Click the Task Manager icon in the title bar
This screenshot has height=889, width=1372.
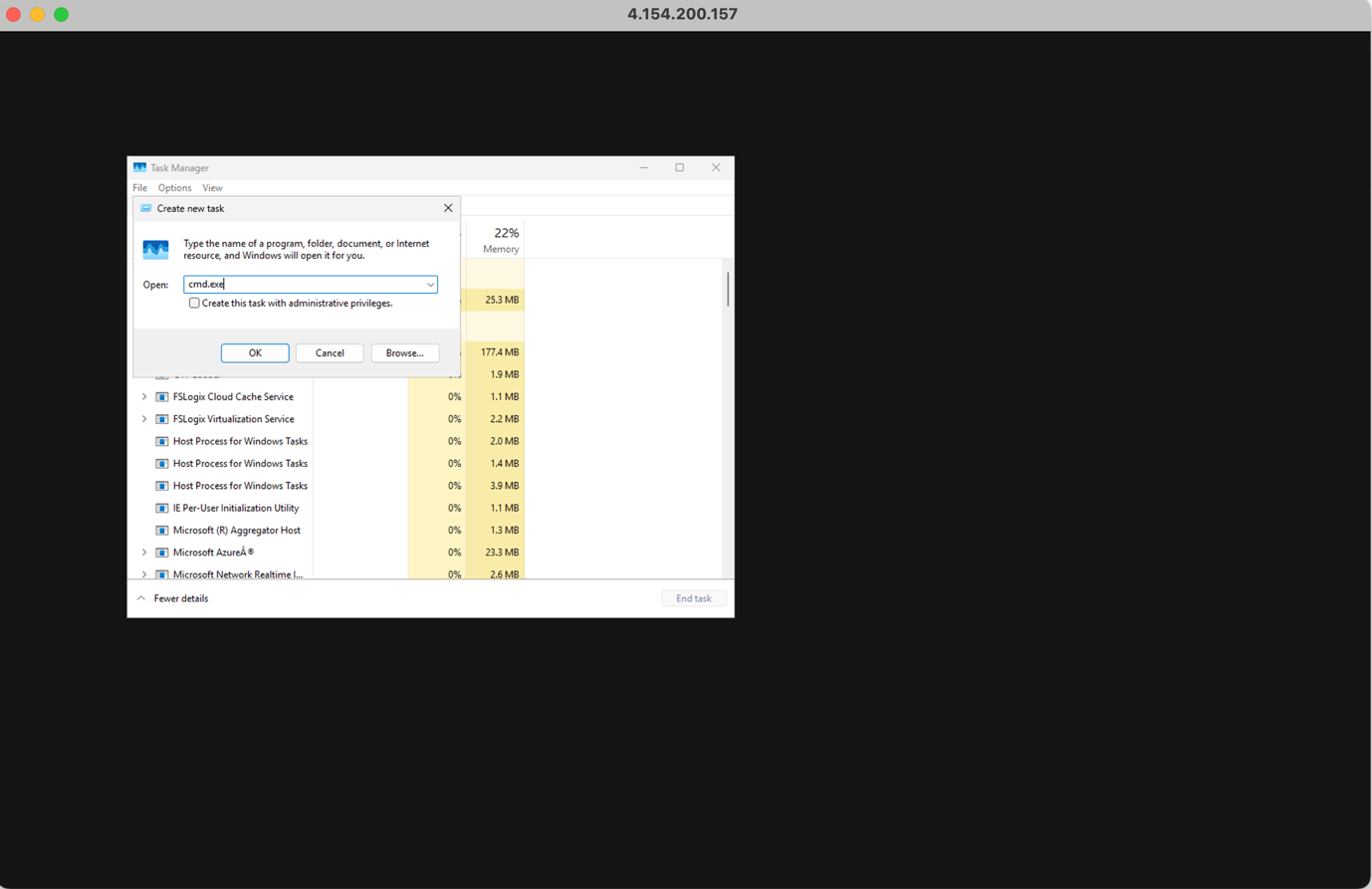(x=138, y=167)
